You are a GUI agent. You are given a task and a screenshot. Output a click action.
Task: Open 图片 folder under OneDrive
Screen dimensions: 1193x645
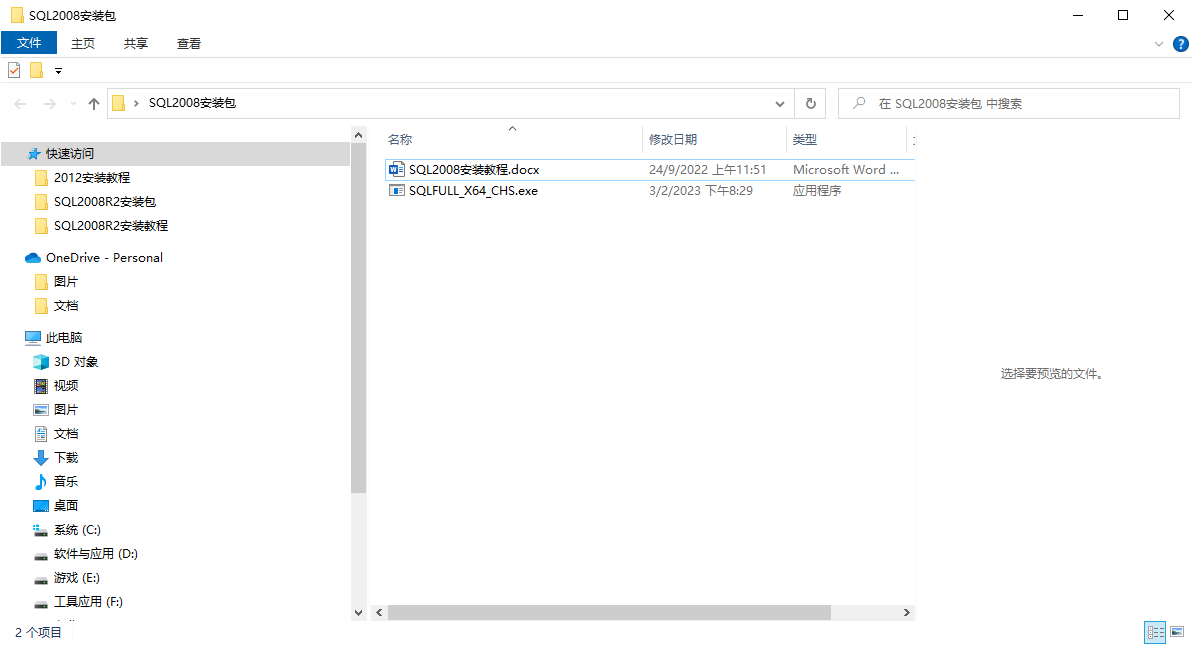point(66,281)
